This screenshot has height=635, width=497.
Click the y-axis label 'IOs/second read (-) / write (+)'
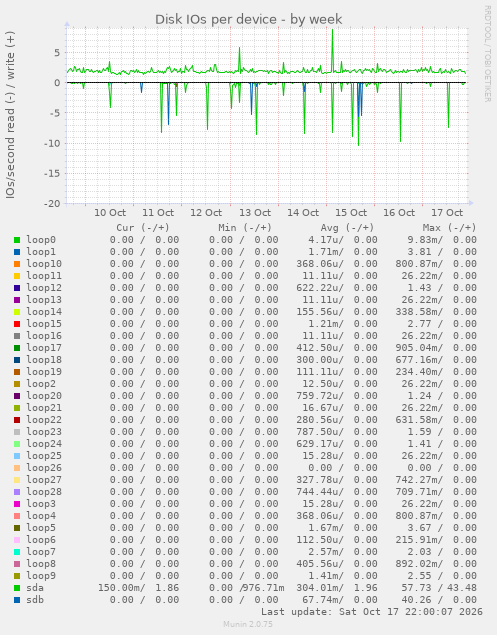(10, 115)
